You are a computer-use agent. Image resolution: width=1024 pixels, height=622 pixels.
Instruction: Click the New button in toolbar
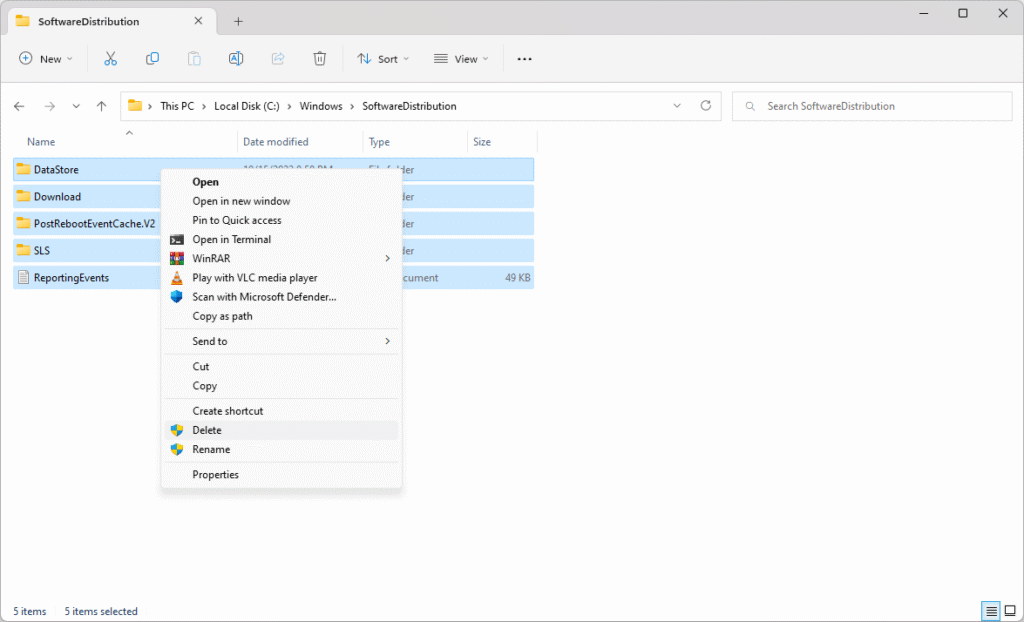pyautogui.click(x=46, y=59)
